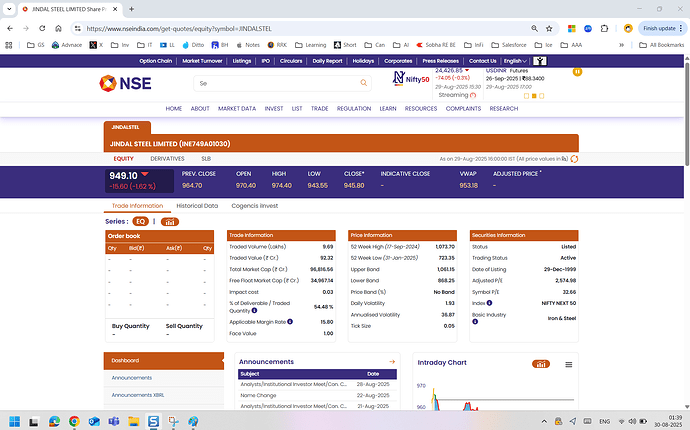This screenshot has height=430, width=690.
Task: Select Dashboard in the left sidebar
Action: 164,360
